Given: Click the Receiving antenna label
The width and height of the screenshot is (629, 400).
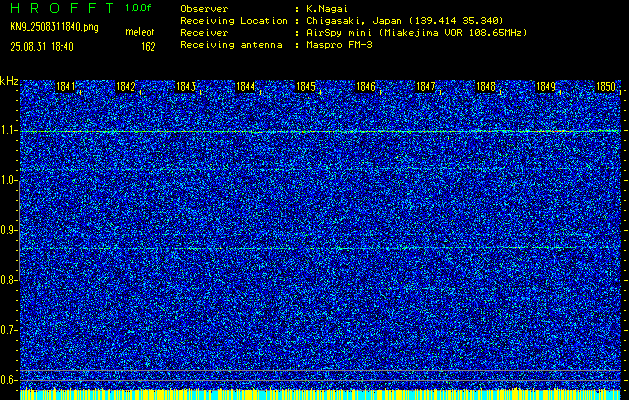Looking at the screenshot, I should point(231,45).
